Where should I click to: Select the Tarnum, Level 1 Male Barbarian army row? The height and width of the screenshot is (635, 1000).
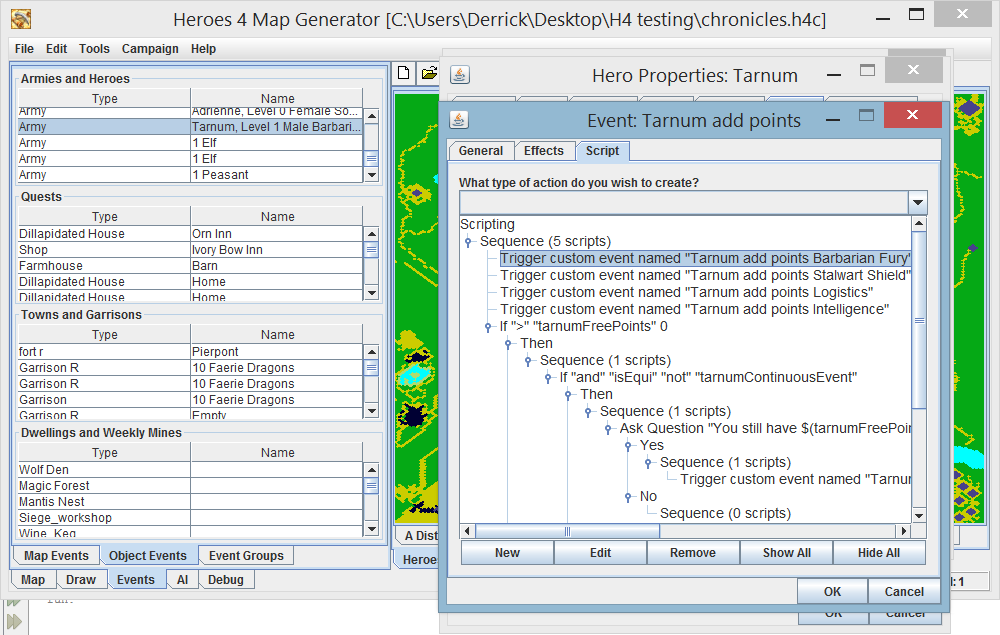190,127
